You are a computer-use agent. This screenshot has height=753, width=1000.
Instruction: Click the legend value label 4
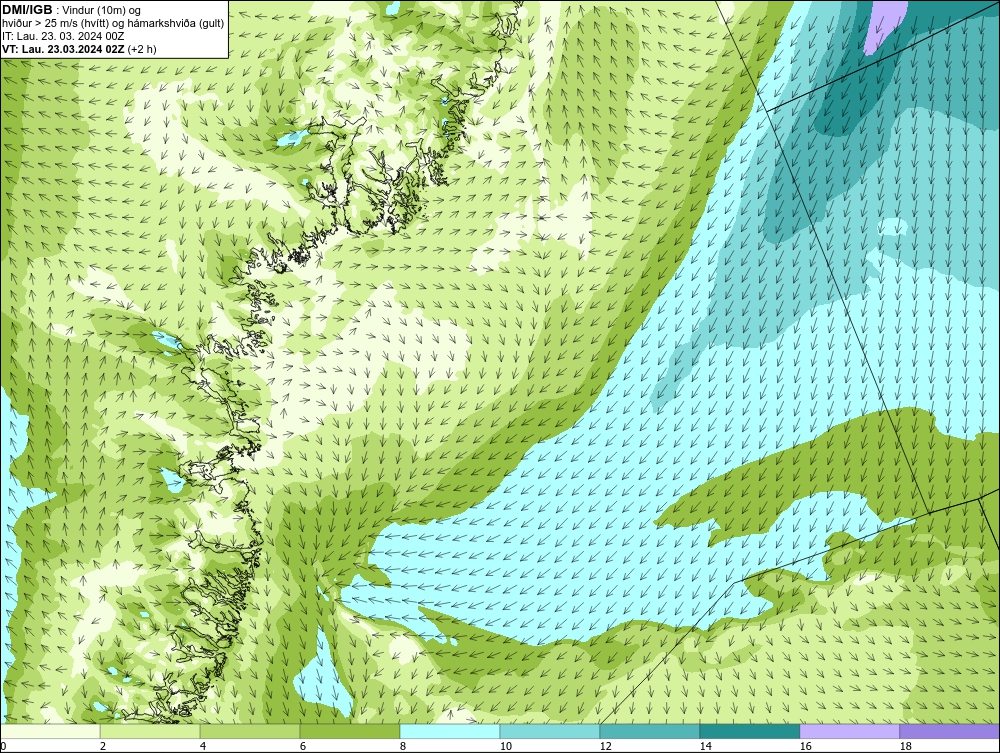203,746
